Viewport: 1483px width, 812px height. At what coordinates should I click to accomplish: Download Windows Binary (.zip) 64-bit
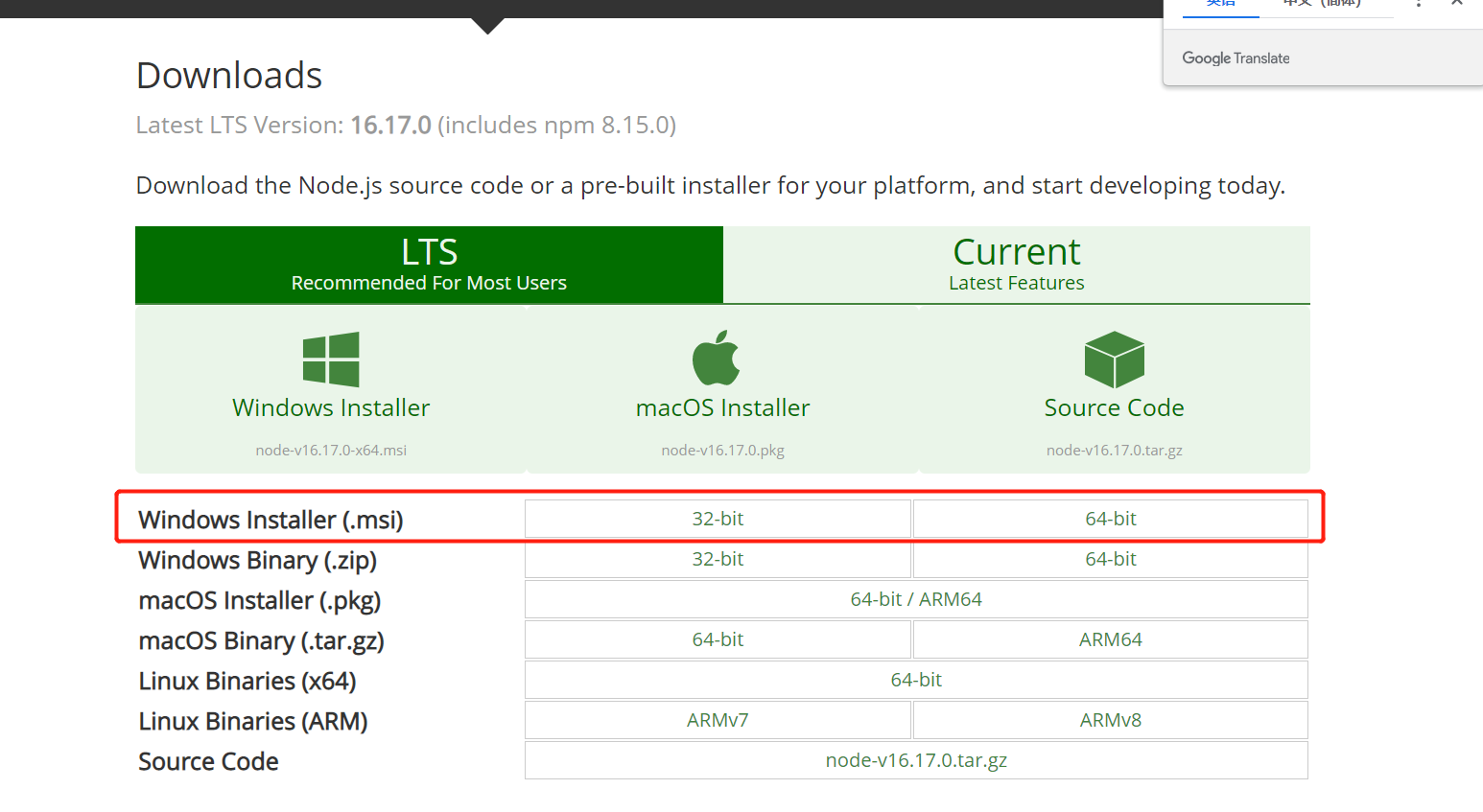(1111, 559)
